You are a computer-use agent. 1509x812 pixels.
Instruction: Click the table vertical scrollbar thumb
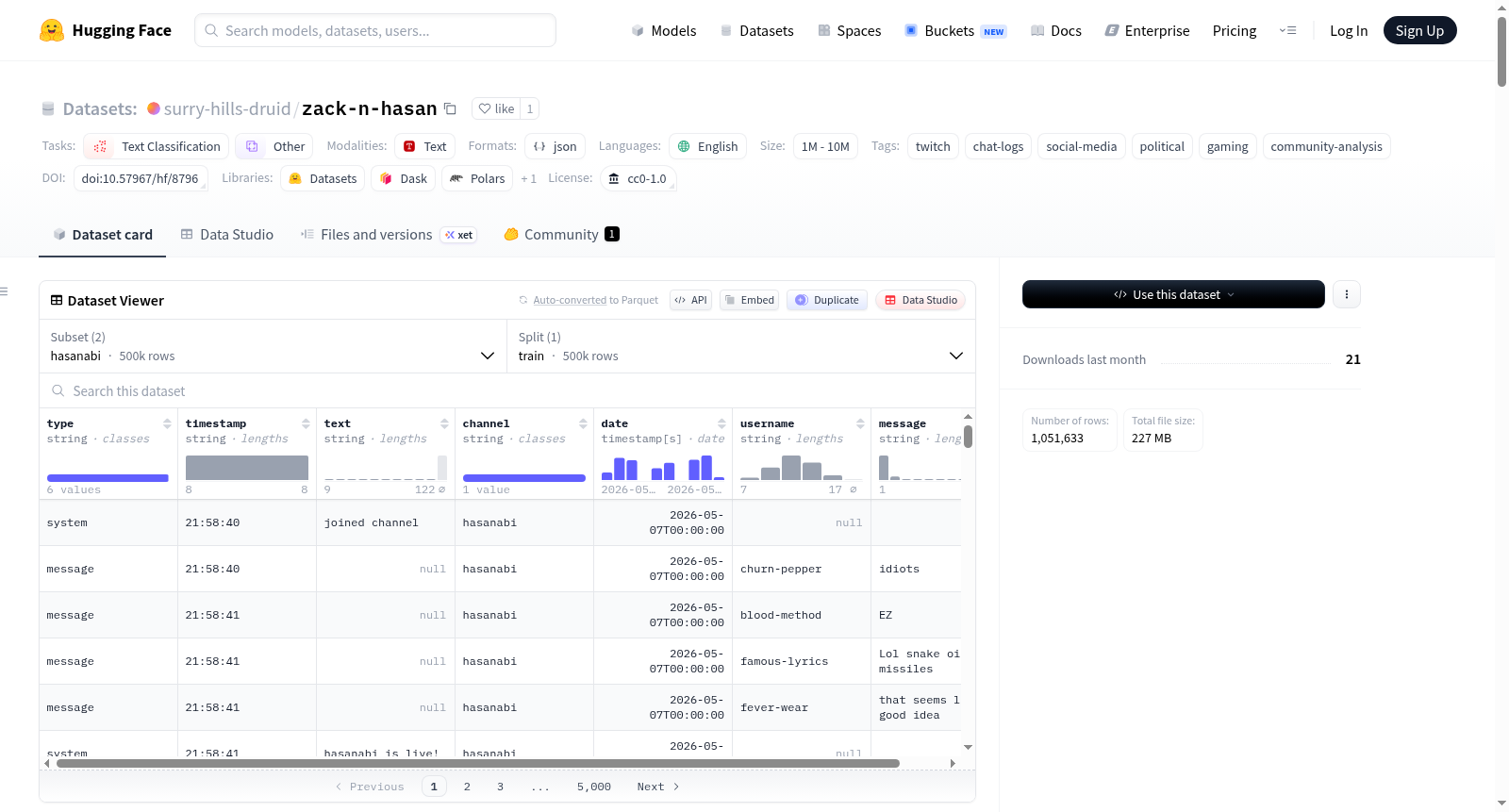tap(968, 437)
